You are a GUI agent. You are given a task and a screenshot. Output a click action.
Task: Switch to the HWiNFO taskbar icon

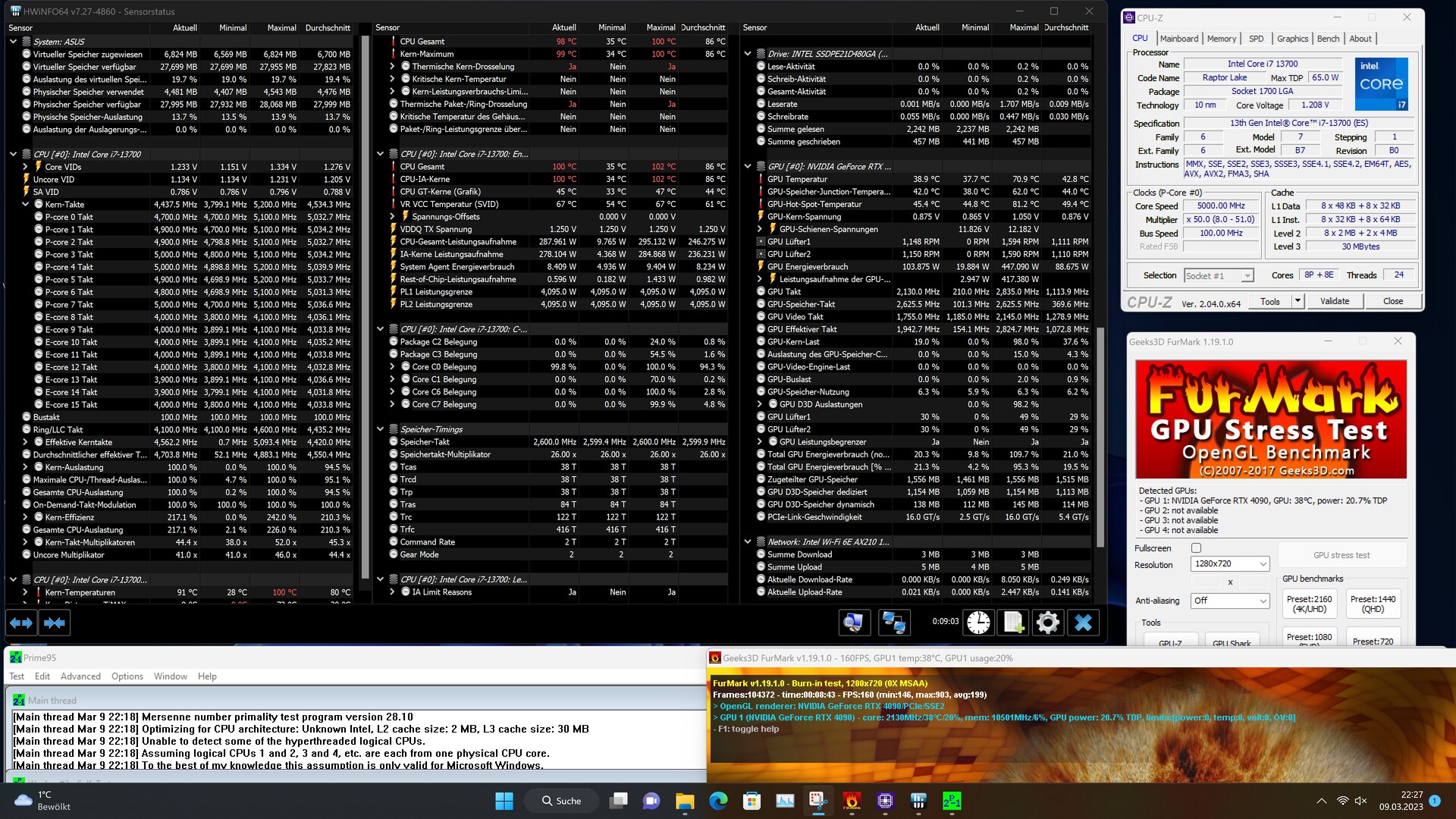[918, 801]
